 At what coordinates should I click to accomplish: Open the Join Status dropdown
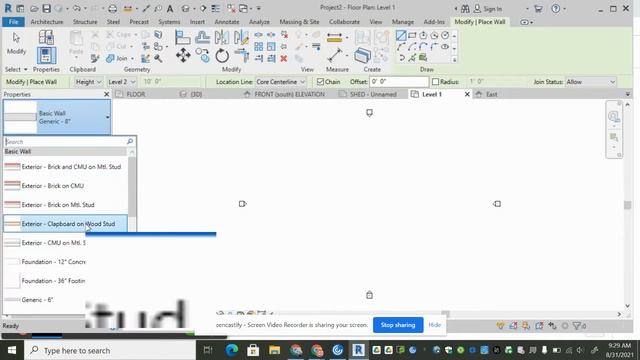pos(590,82)
